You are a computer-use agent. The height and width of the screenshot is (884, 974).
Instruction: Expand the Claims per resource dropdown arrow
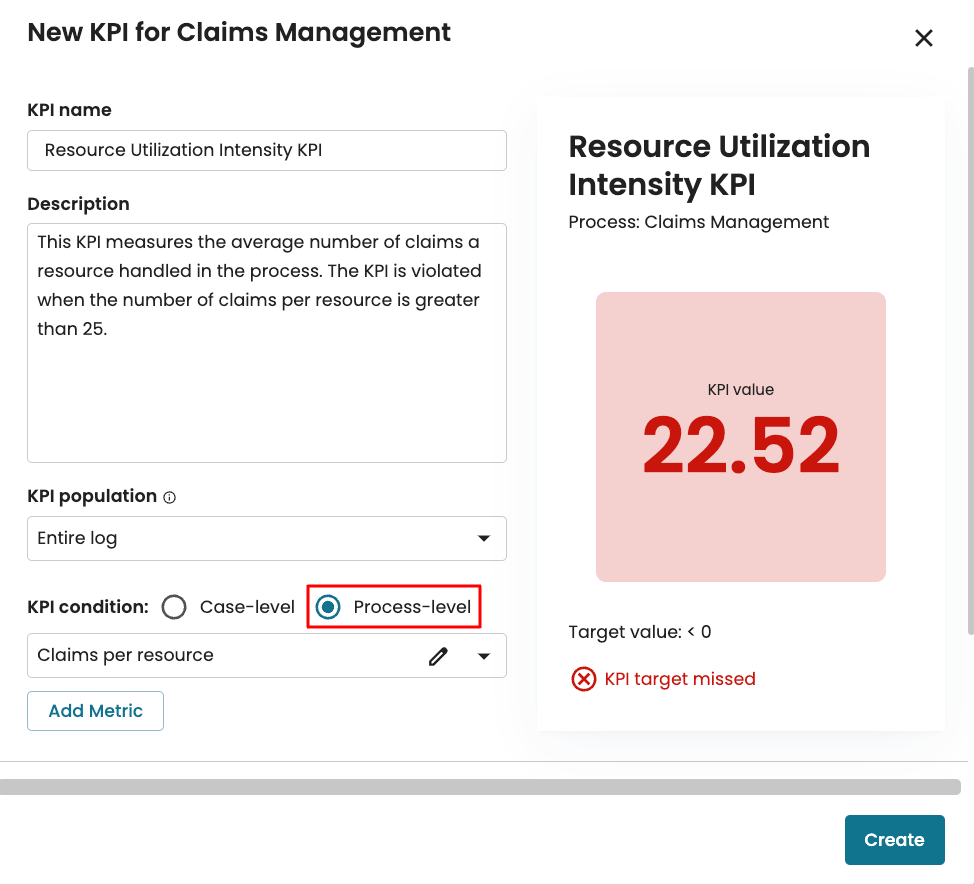484,656
